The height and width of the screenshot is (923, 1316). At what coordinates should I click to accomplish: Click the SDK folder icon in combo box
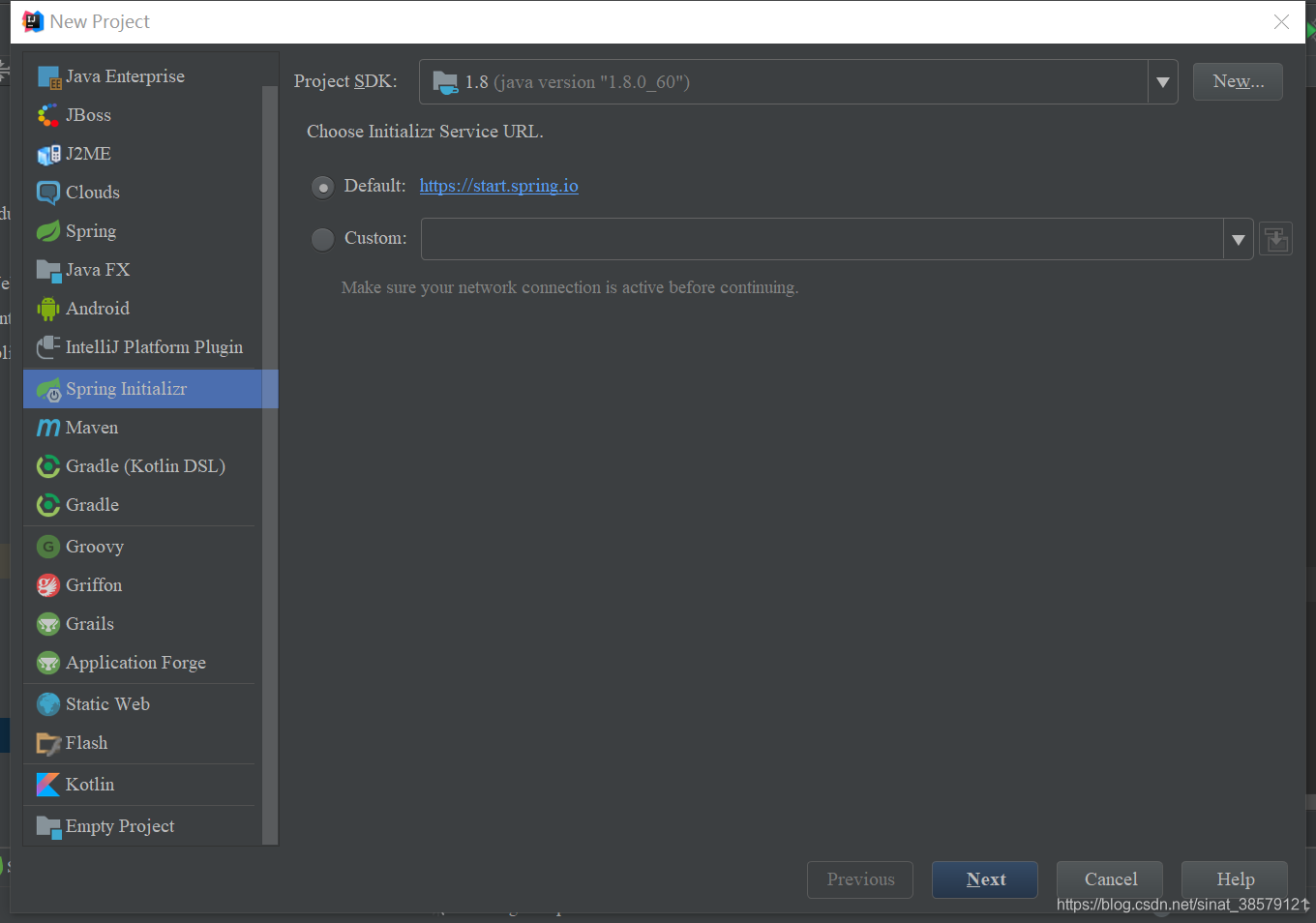coord(445,82)
